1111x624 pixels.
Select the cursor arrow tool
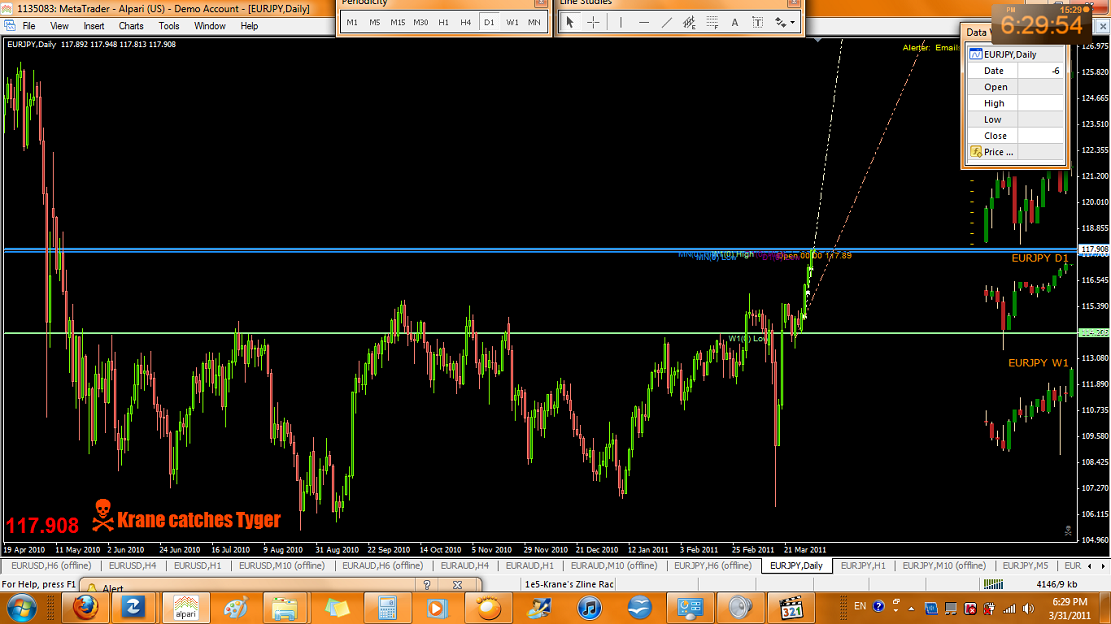point(570,23)
